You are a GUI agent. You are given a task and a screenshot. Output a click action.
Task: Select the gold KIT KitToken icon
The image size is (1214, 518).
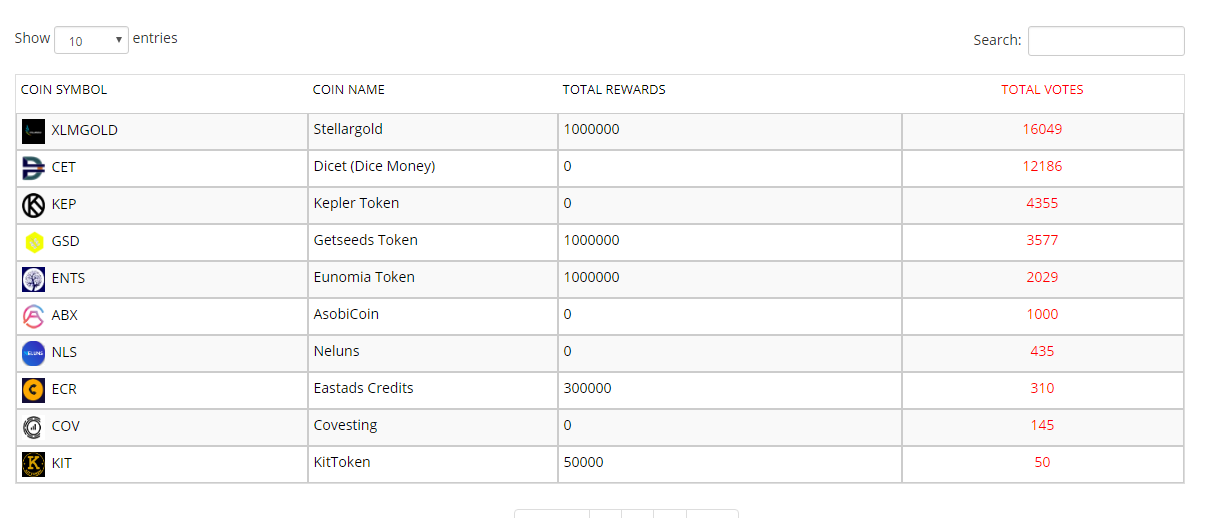[34, 464]
